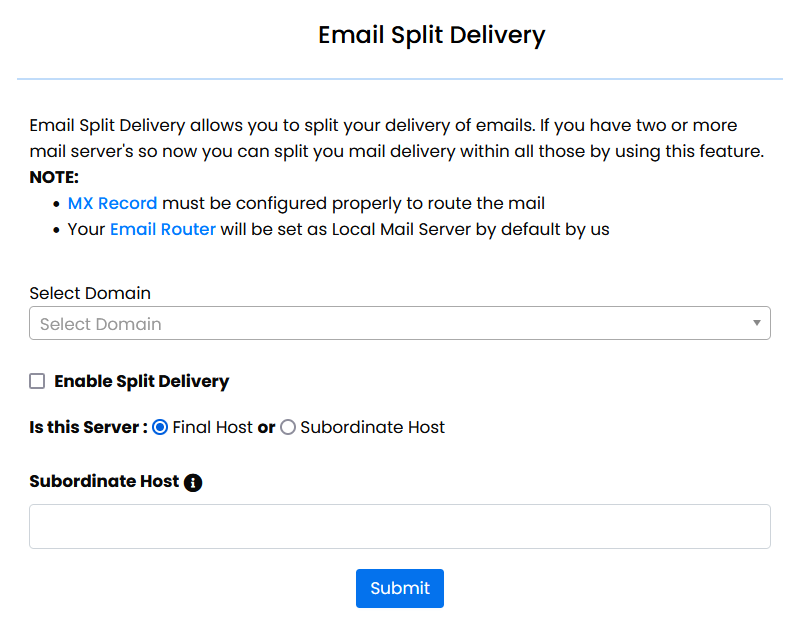The height and width of the screenshot is (633, 802).
Task: Follow the Email Router link
Action: point(162,229)
